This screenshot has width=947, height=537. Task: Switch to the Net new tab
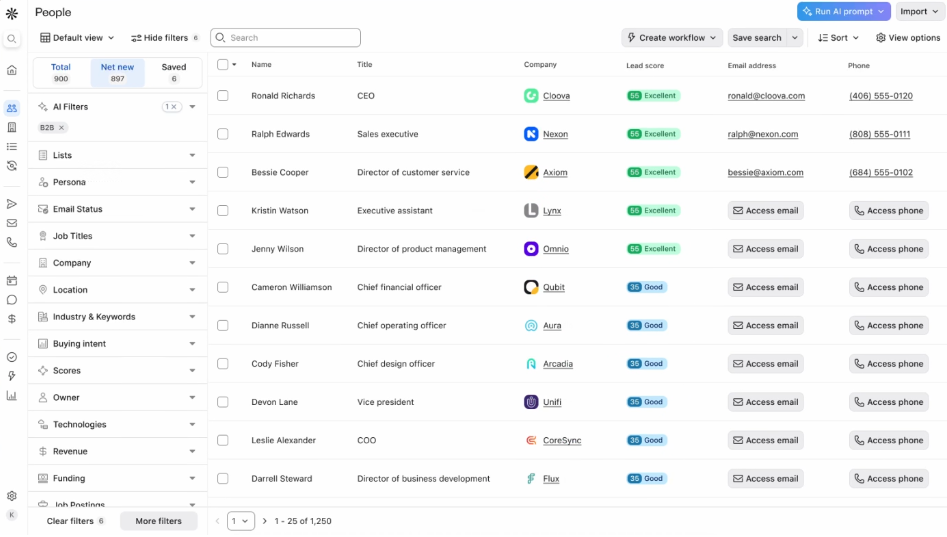click(117, 72)
